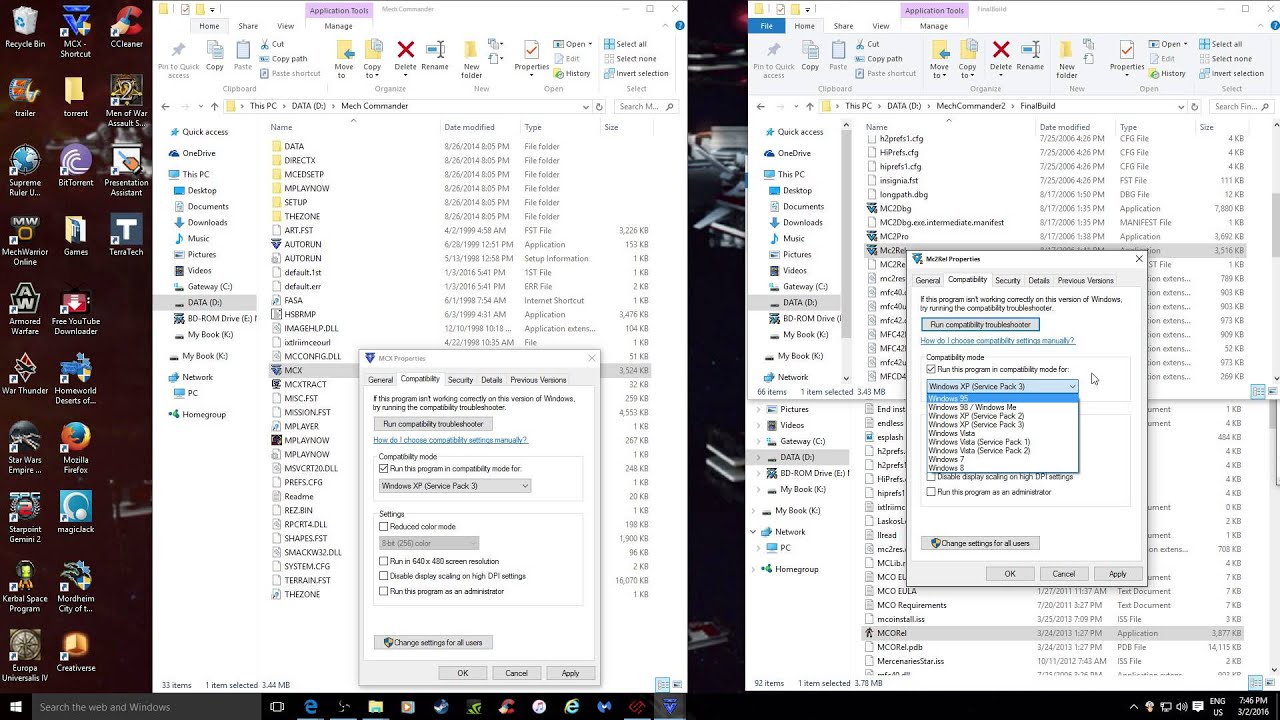Click History in FinalBuild window ribbon
Image resolution: width=1280 pixels, height=720 pixels.
pyautogui.click(x=1167, y=73)
